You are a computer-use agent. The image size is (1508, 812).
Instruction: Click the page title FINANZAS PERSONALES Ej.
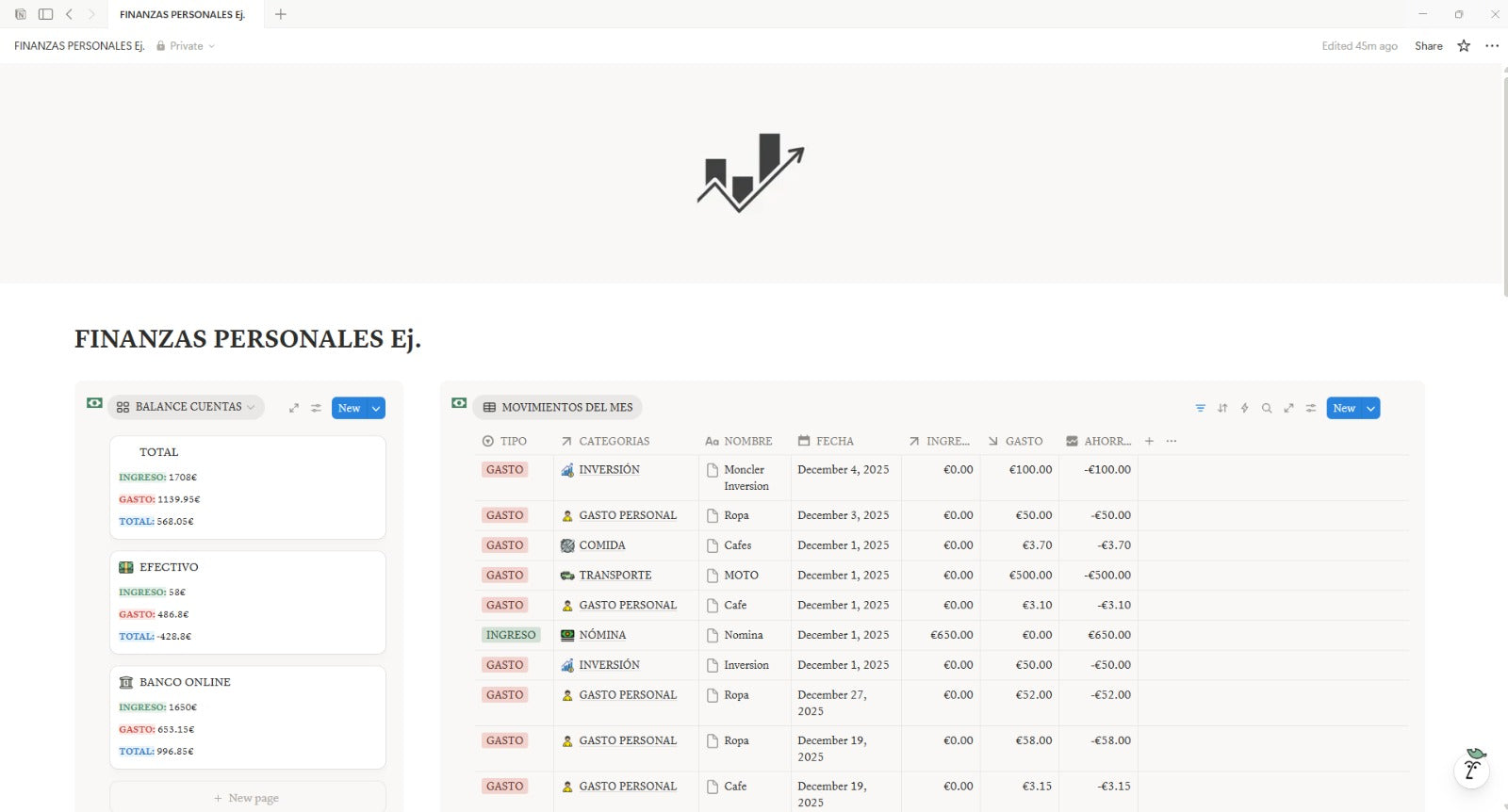coord(247,339)
